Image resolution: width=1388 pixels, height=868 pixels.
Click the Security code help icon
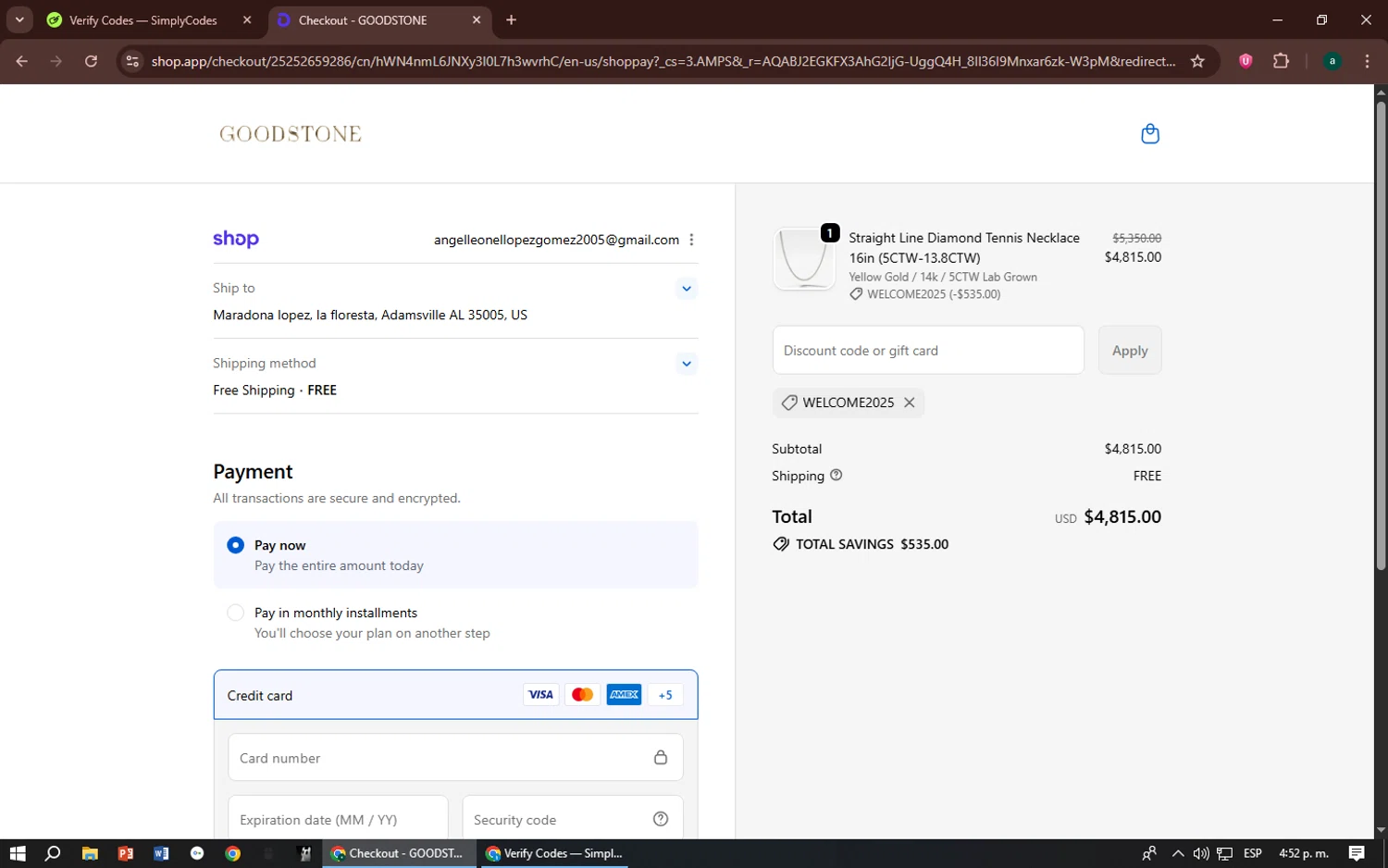(661, 819)
